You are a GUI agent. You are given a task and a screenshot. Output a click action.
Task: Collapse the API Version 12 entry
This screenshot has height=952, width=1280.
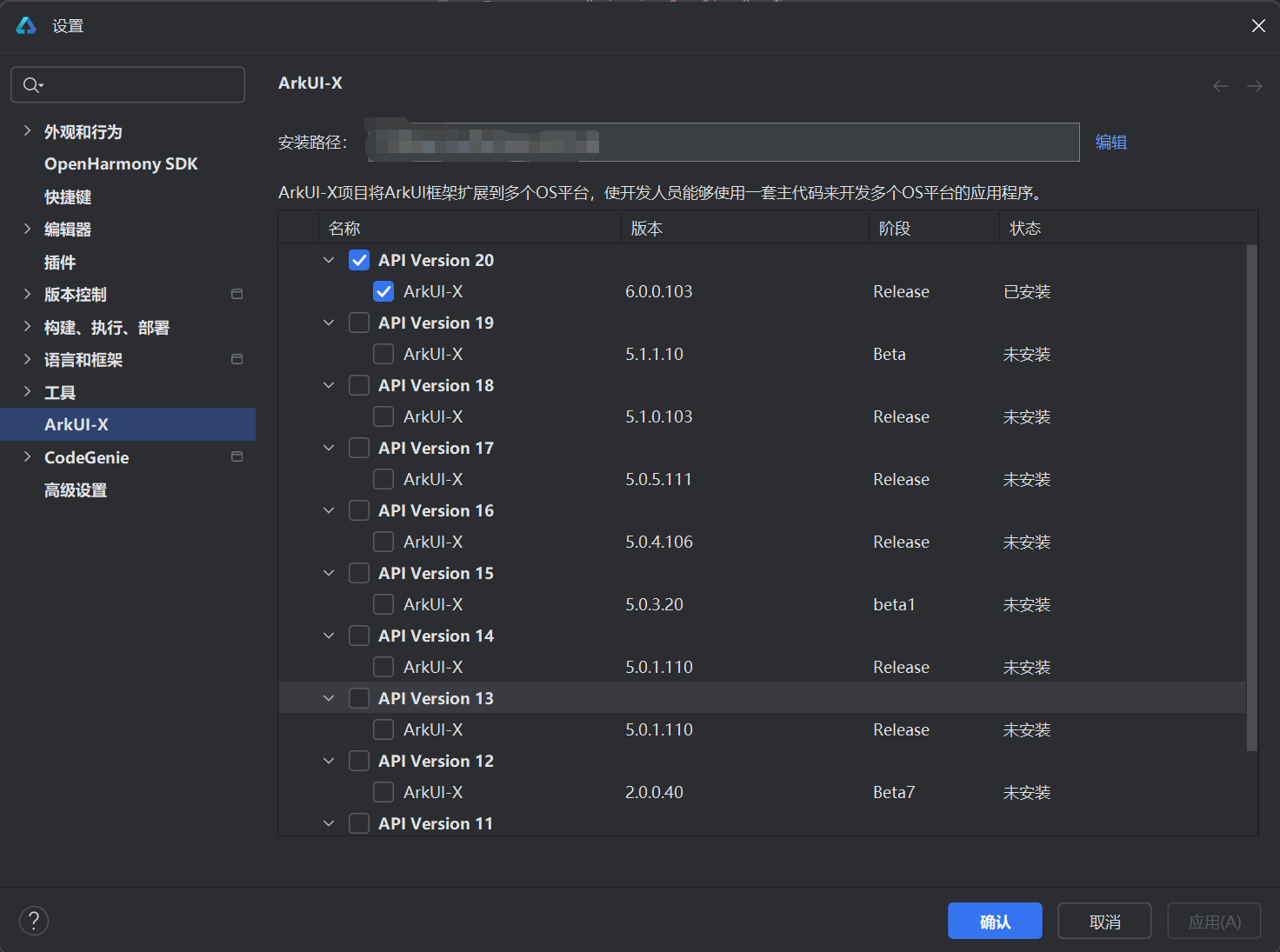pyautogui.click(x=329, y=760)
